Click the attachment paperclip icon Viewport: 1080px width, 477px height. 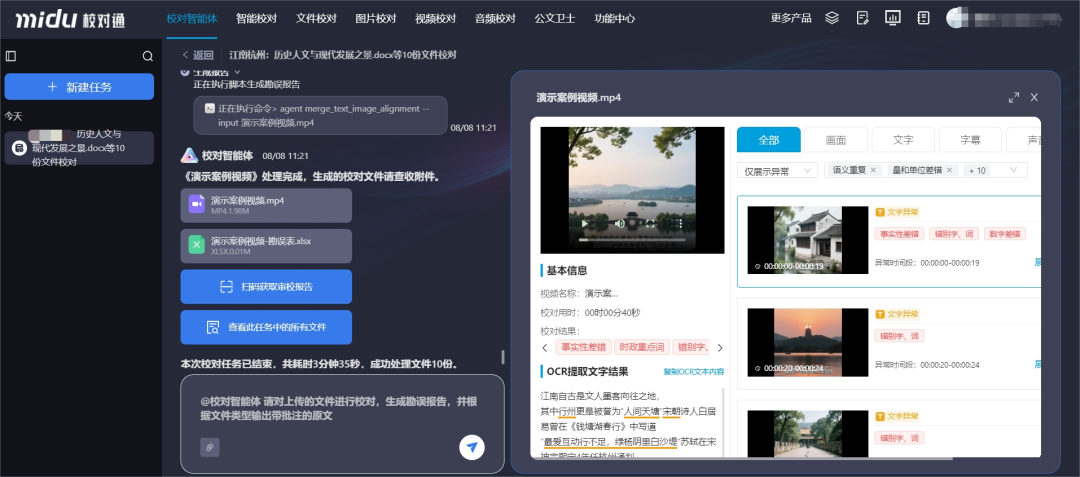210,447
